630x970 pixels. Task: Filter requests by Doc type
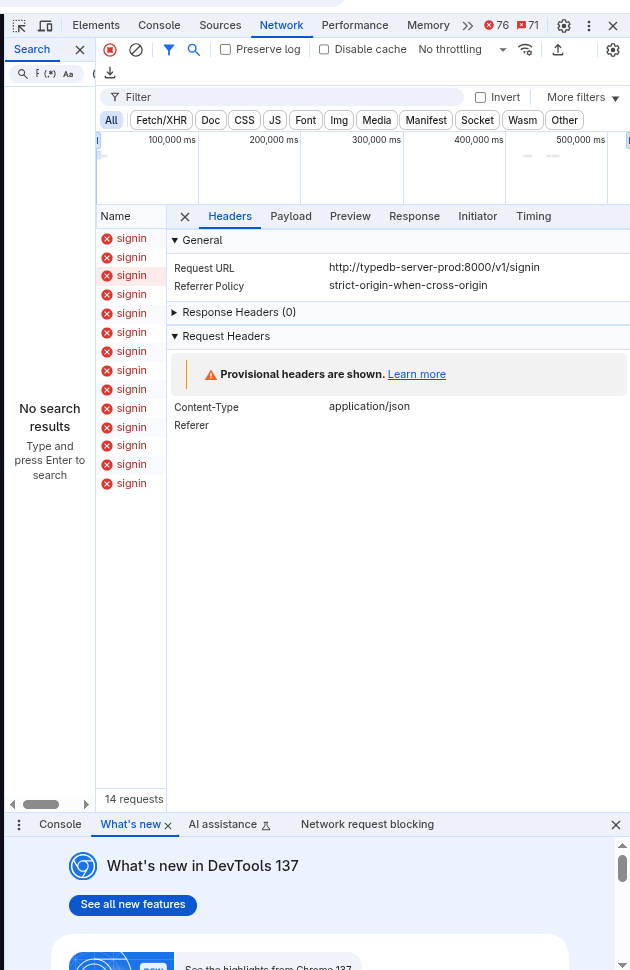[210, 120]
